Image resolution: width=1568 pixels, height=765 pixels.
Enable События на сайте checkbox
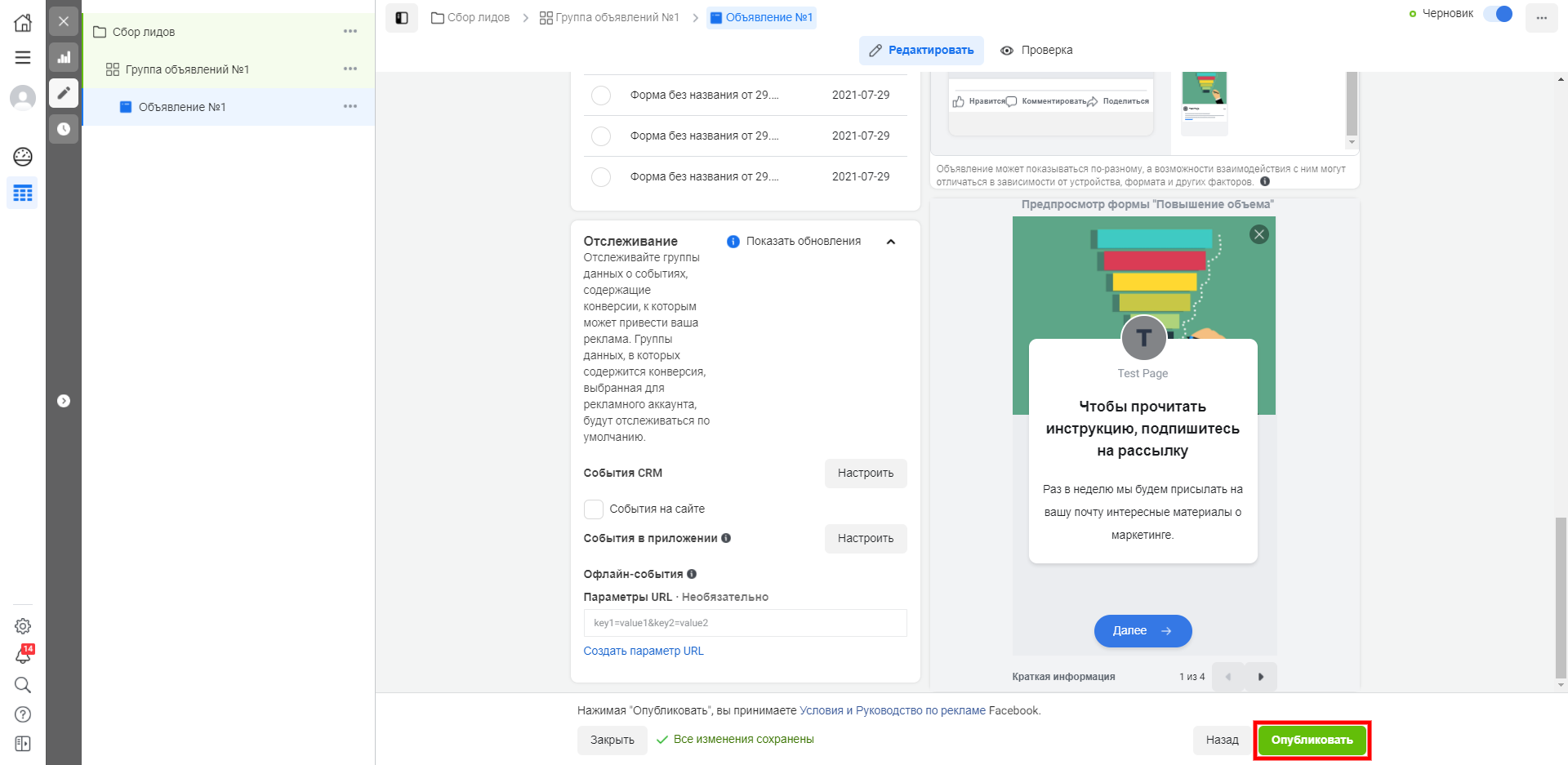click(594, 509)
